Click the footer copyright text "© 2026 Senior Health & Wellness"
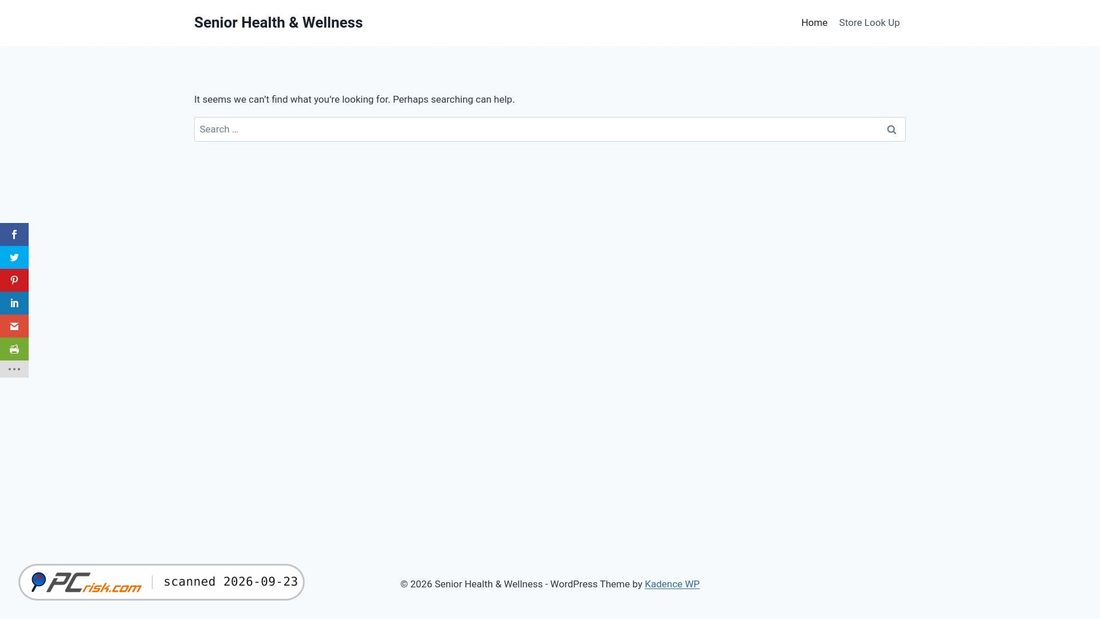1100x619 pixels. (x=471, y=584)
